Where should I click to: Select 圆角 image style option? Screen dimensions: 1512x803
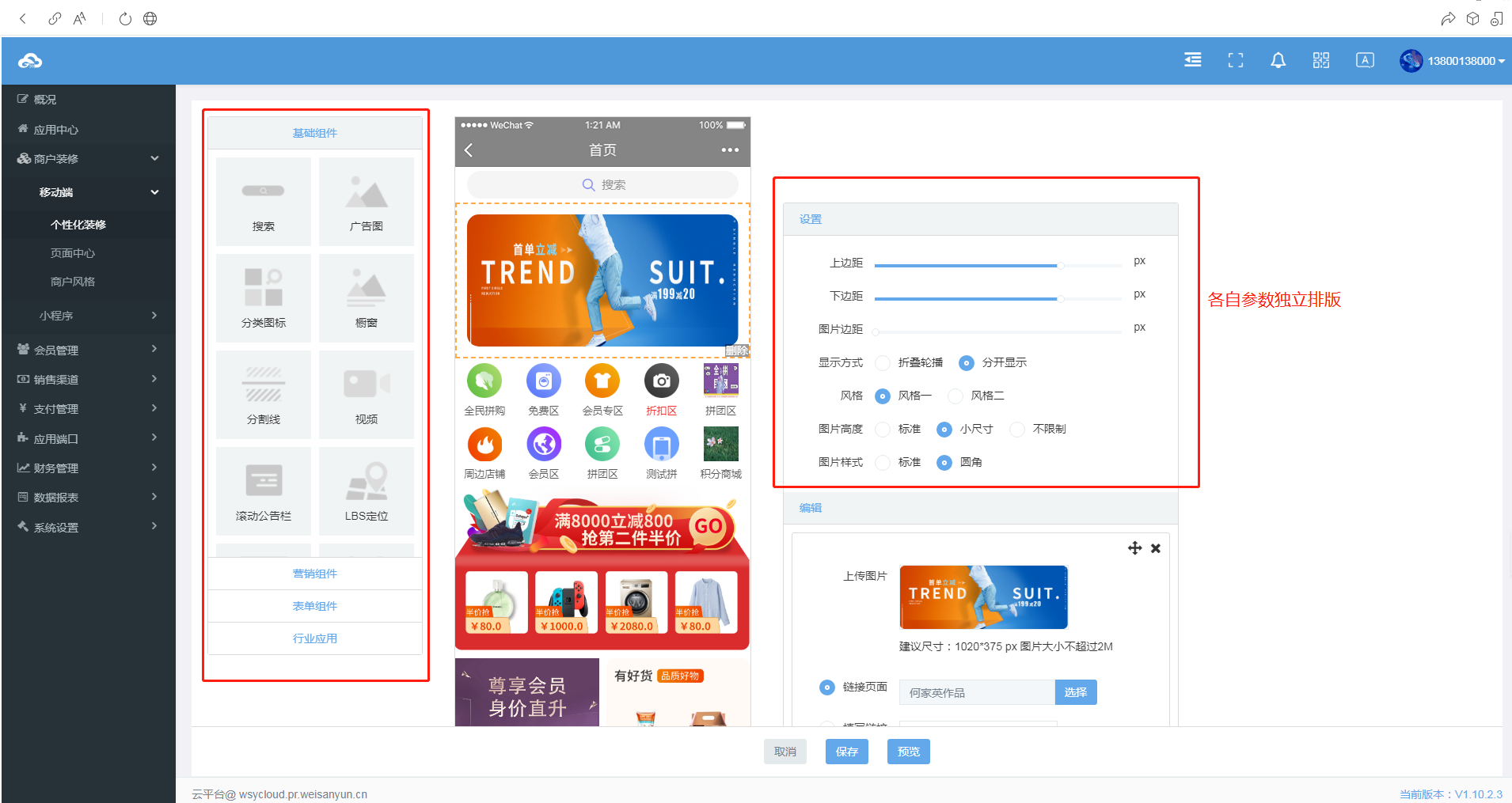click(944, 462)
